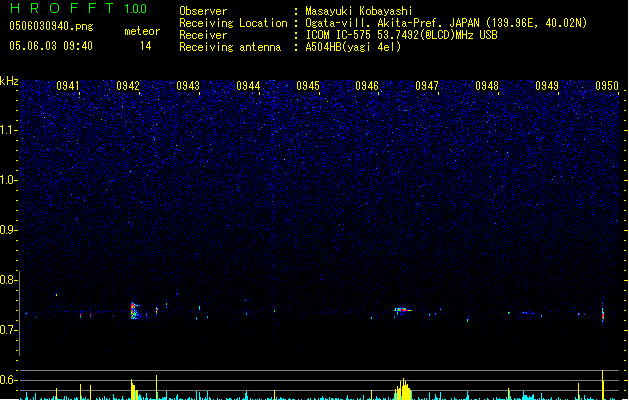Click the 'Receiving antenna' field label
This screenshot has height=400, width=629.
[x=230, y=47]
